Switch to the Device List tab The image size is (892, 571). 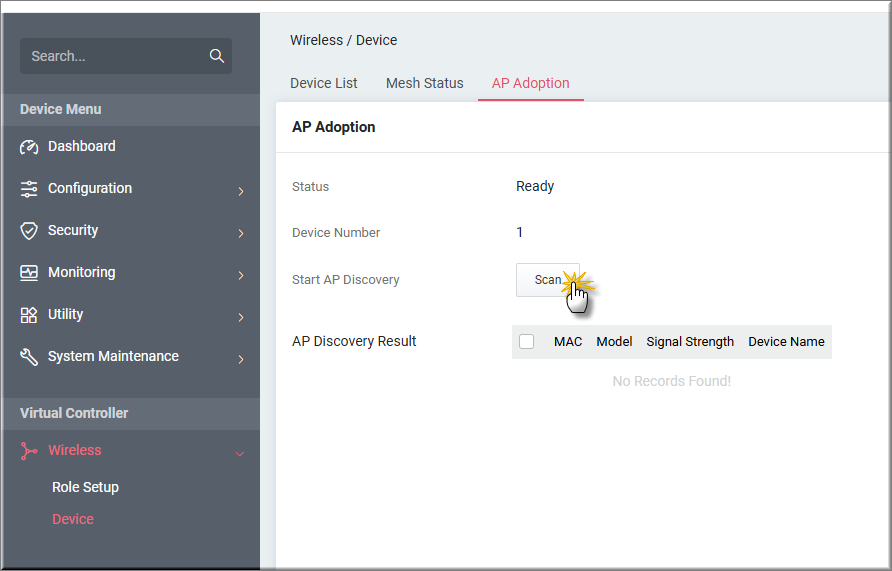(323, 83)
